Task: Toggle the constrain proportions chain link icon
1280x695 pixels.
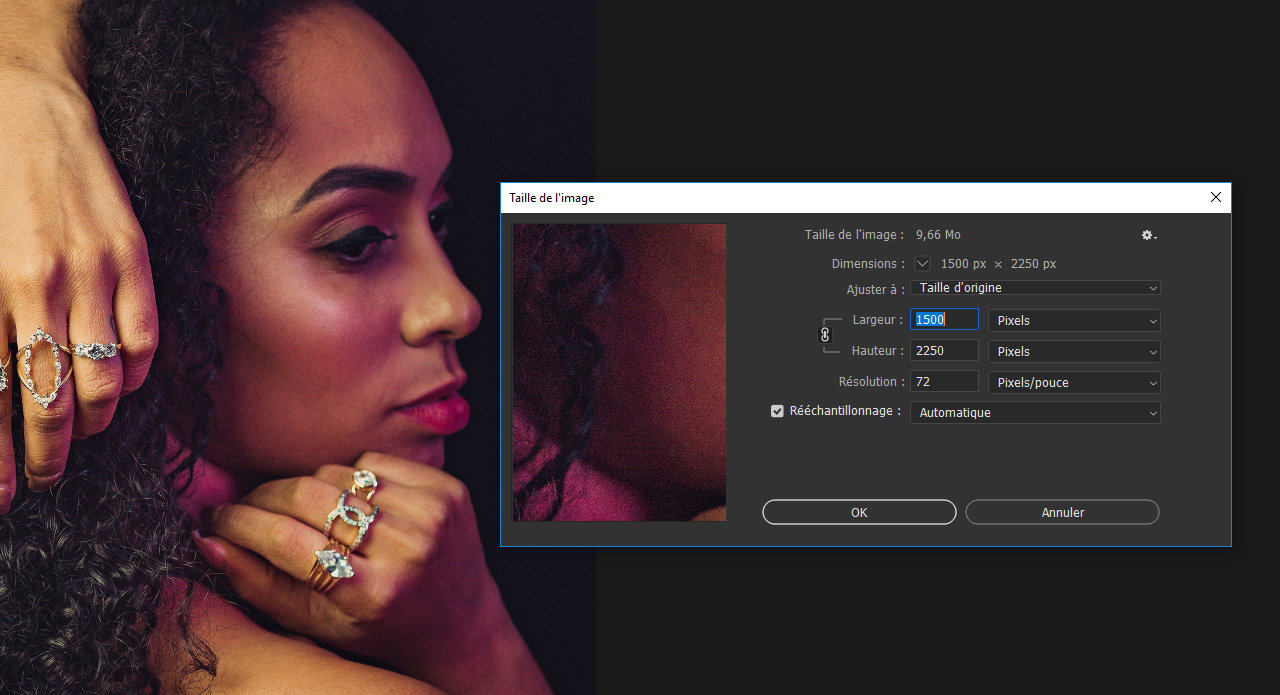Action: click(x=825, y=335)
